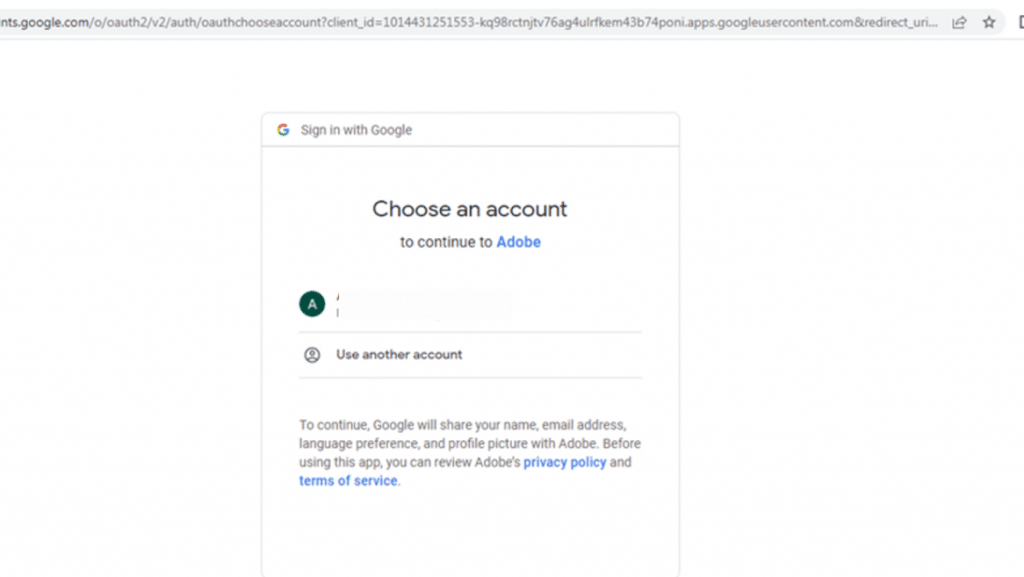The width and height of the screenshot is (1024, 577).
Task: Click the 'to continue to' text
Action: [x=446, y=242]
